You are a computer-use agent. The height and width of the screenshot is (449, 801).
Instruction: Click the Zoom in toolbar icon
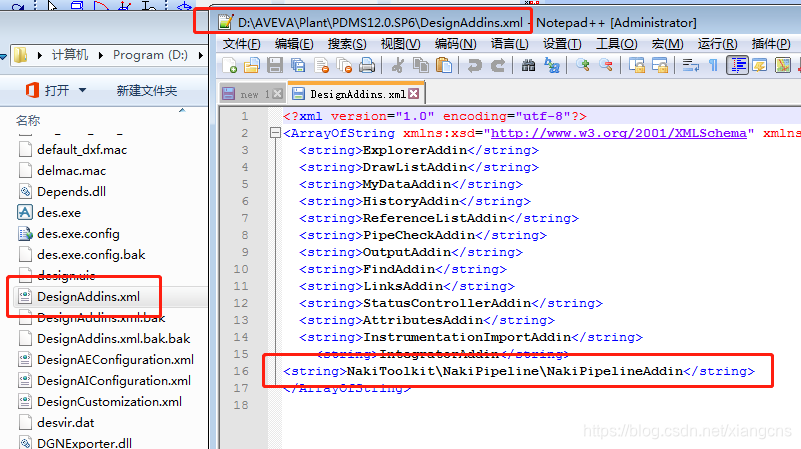[583, 66]
